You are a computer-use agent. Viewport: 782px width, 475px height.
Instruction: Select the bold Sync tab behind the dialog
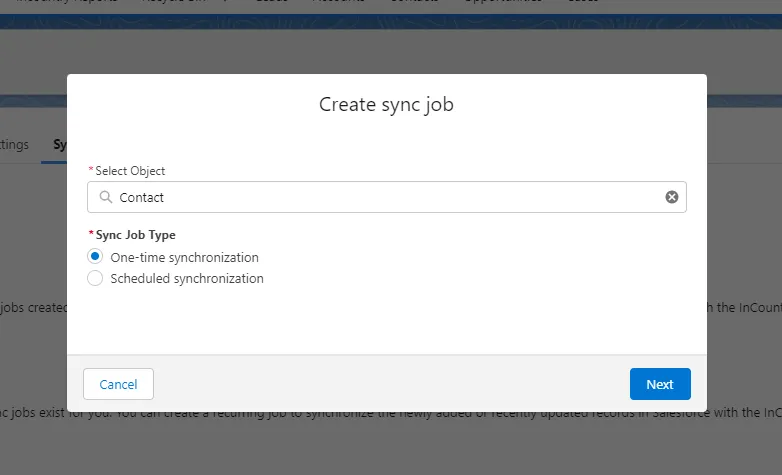tap(59, 144)
